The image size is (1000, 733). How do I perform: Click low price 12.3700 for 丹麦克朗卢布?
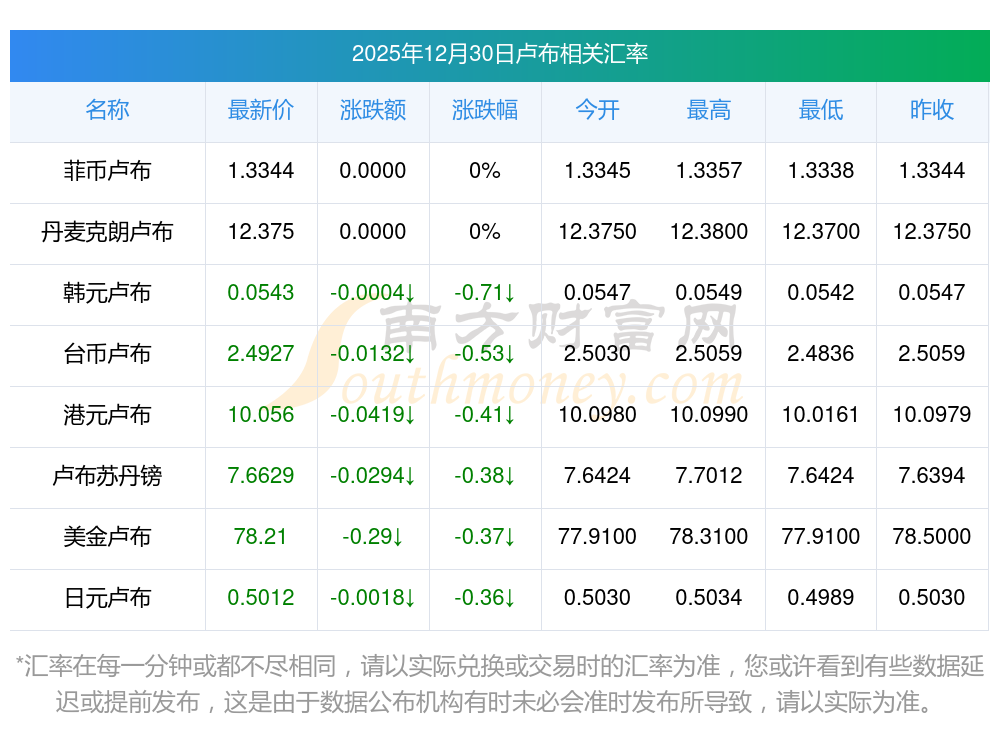821,232
